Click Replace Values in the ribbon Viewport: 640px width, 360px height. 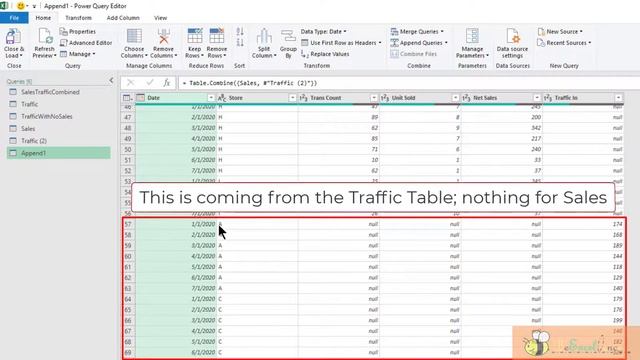325,54
